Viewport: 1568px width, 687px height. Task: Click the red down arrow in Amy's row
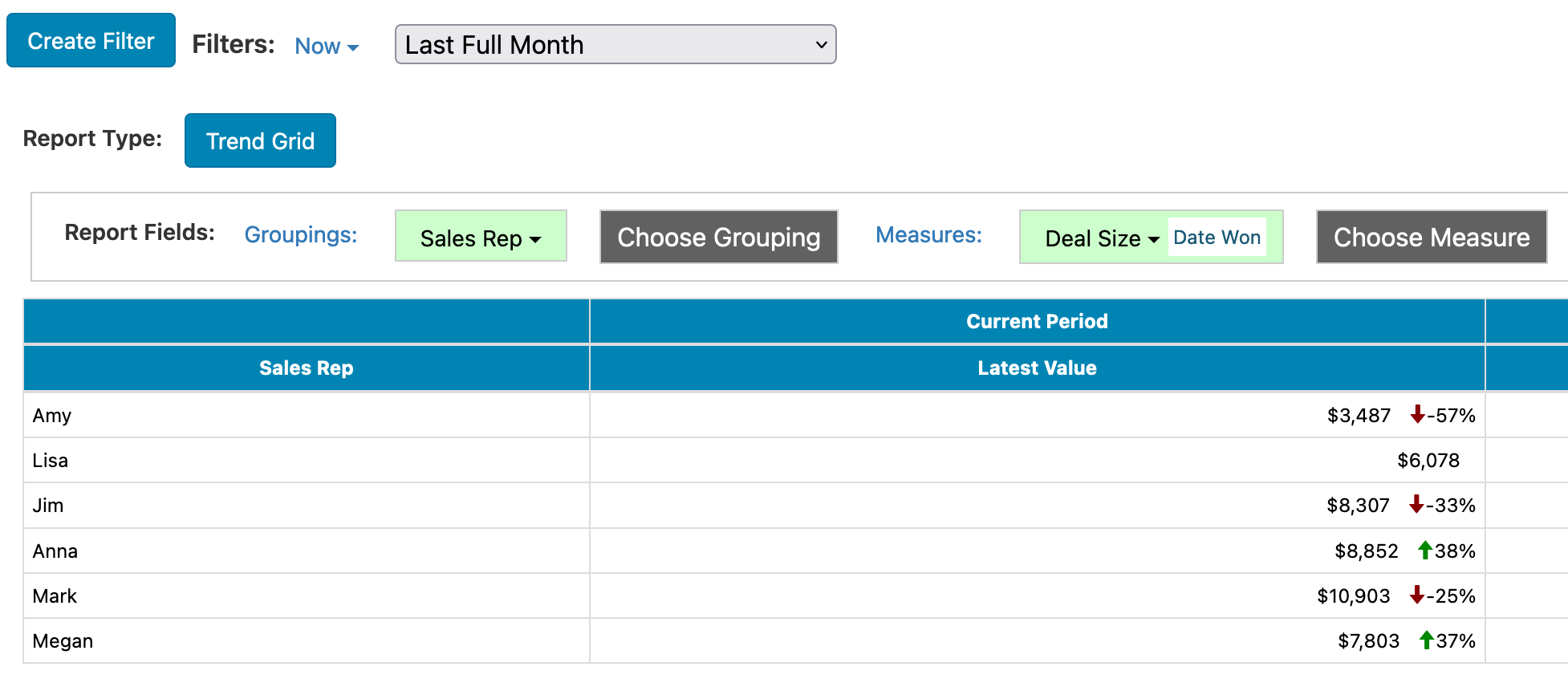[x=1417, y=414]
